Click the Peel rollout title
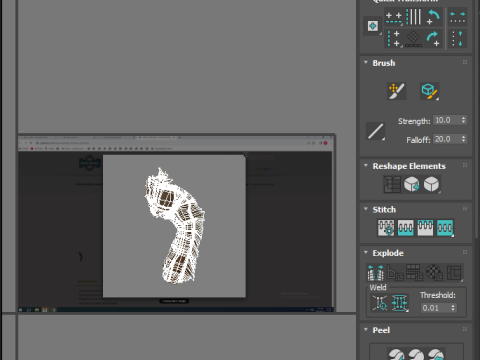Screen dimensions: 480x360 [x=381, y=330]
